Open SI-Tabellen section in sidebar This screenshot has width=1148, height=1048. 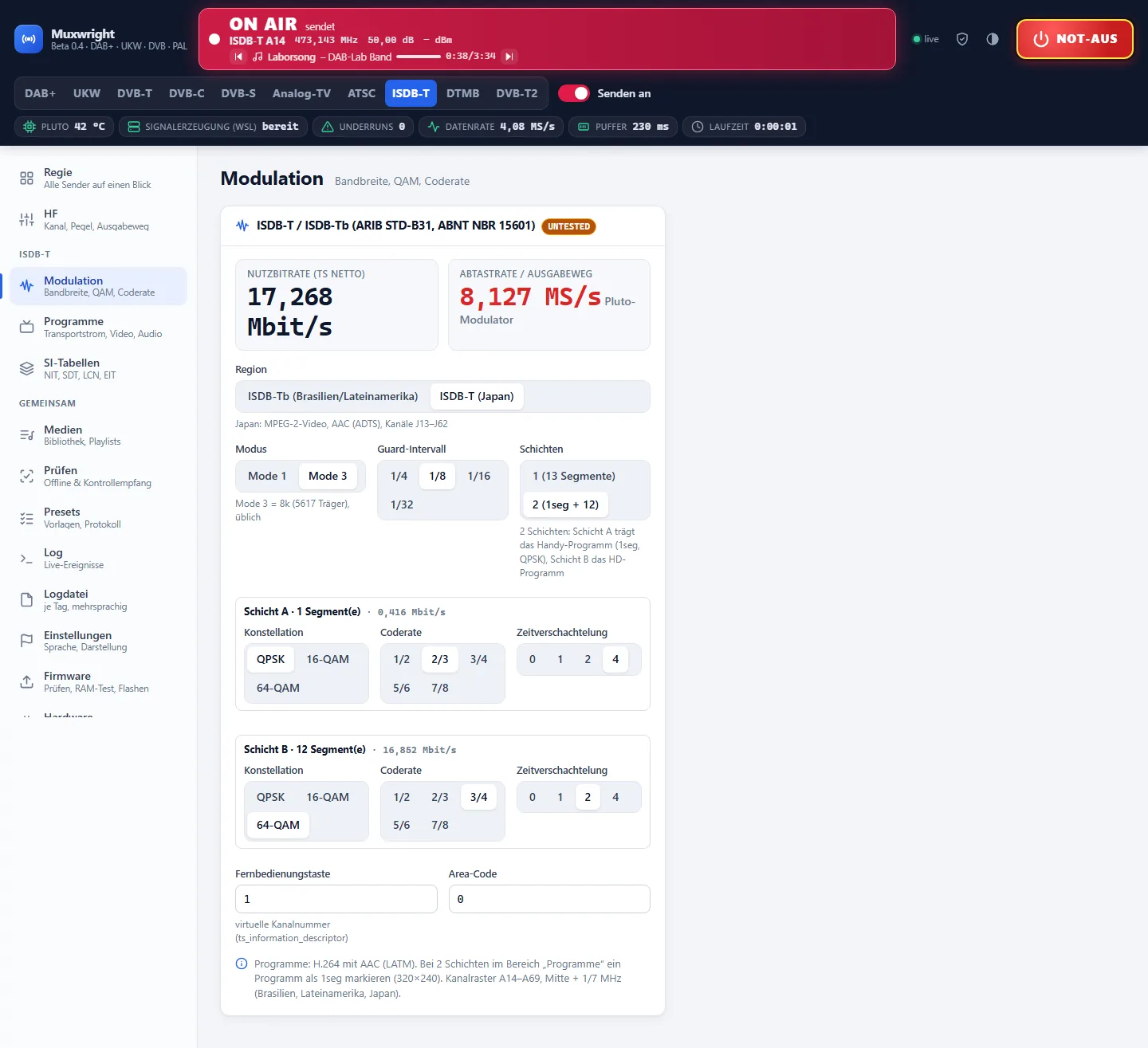98,369
